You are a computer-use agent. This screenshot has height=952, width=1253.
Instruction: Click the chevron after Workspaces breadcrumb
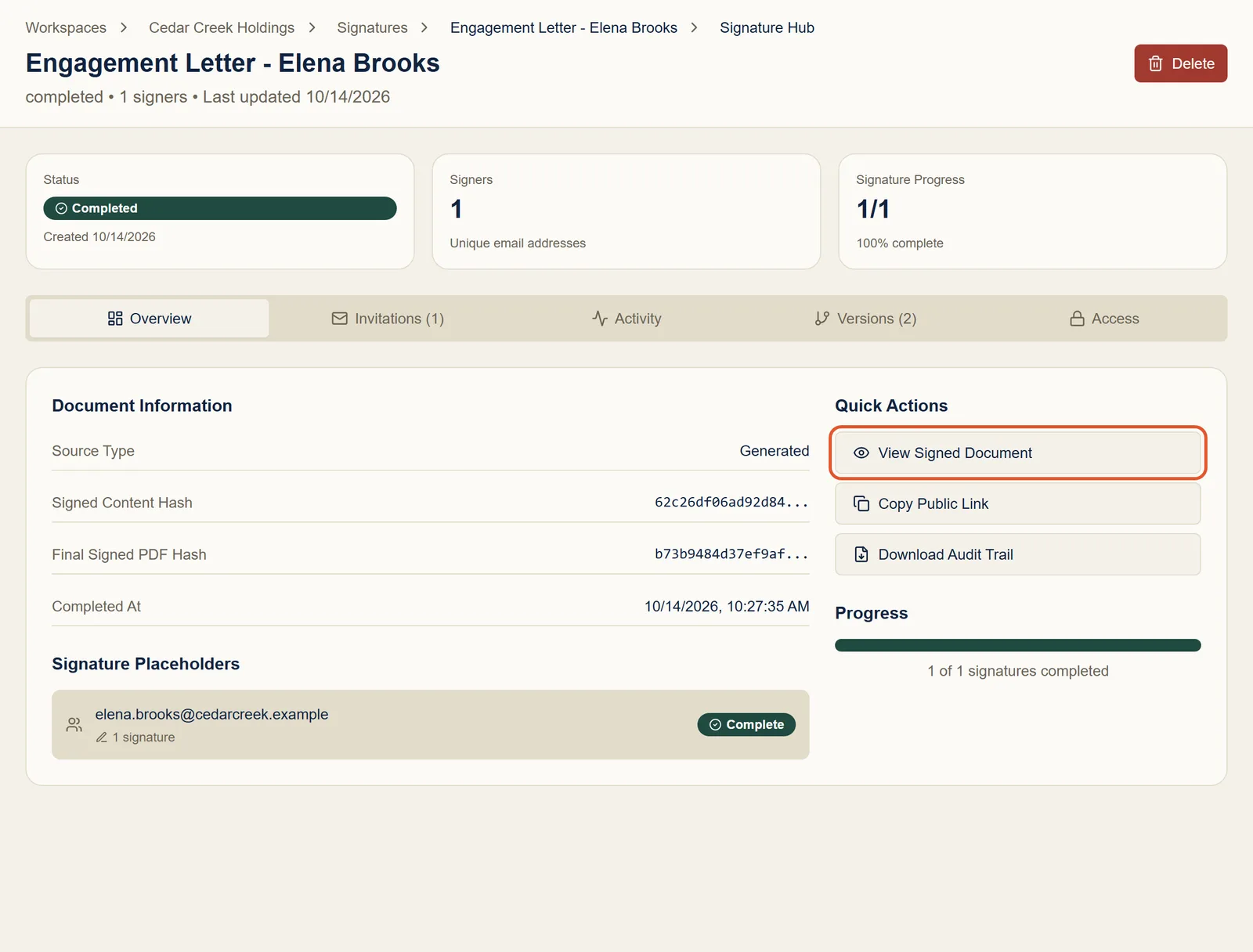click(124, 27)
